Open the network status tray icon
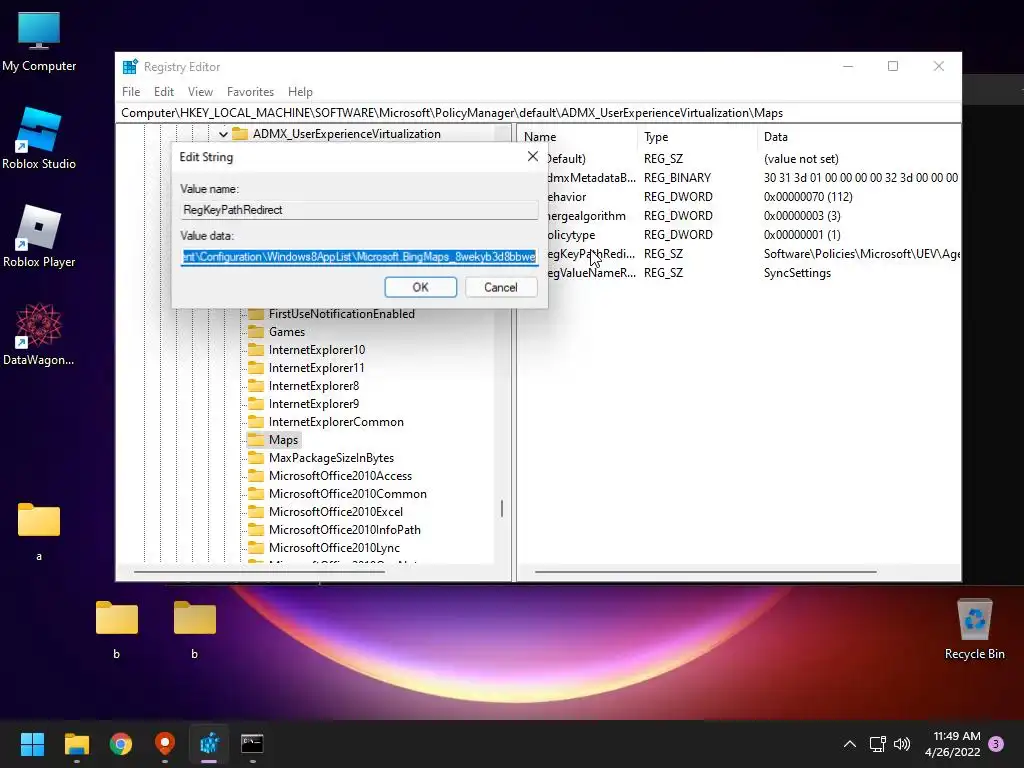The height and width of the screenshot is (768, 1024). coord(877,744)
